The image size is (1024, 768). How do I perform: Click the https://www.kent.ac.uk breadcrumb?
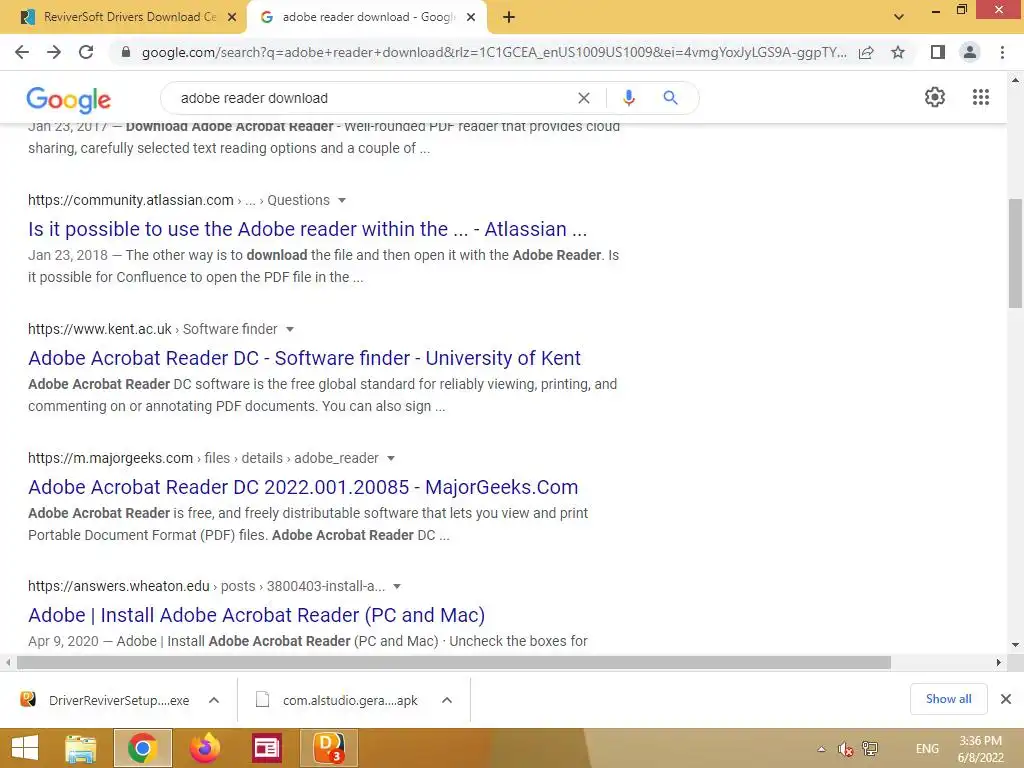click(100, 329)
